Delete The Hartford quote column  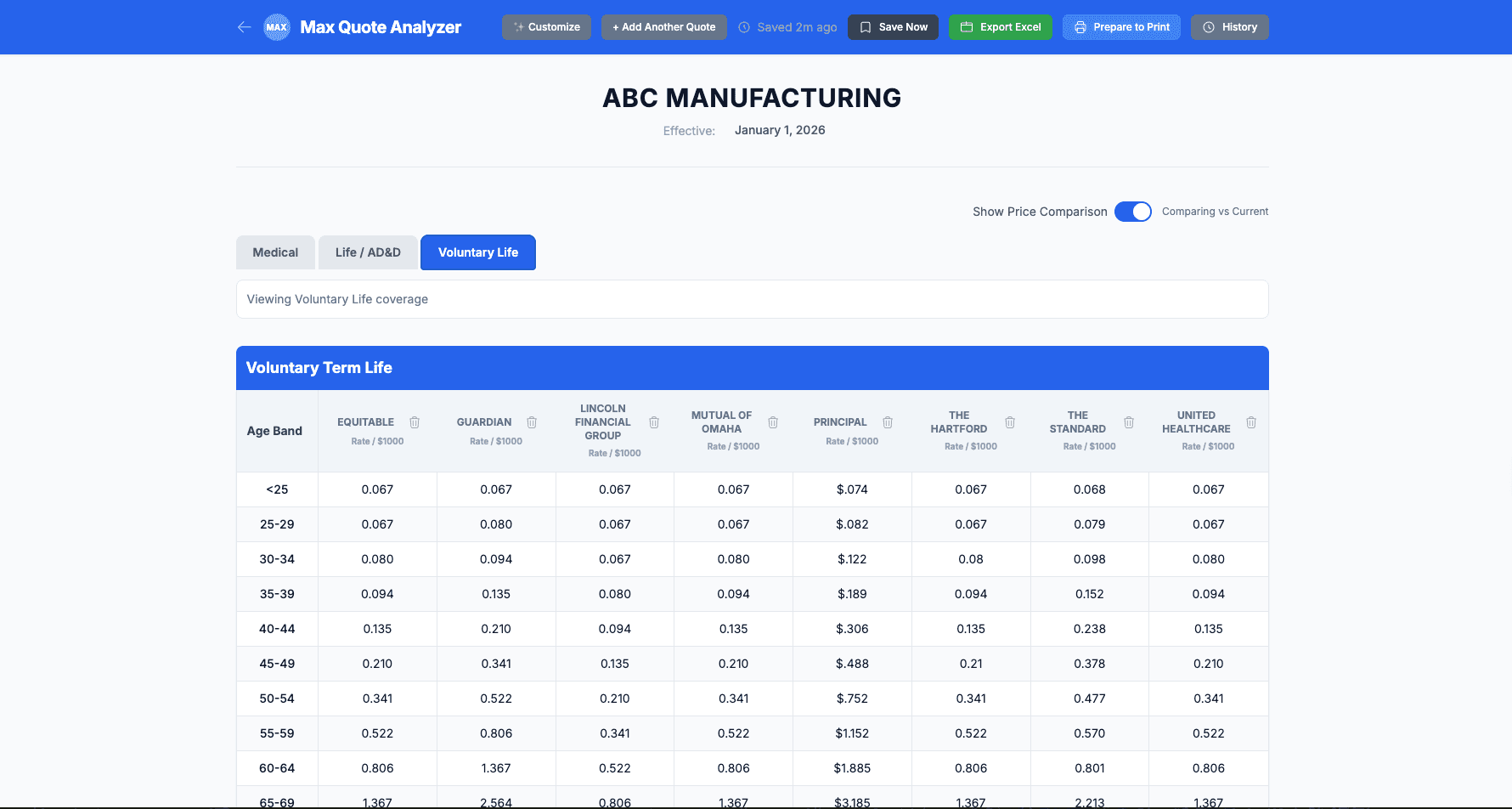tap(1010, 422)
